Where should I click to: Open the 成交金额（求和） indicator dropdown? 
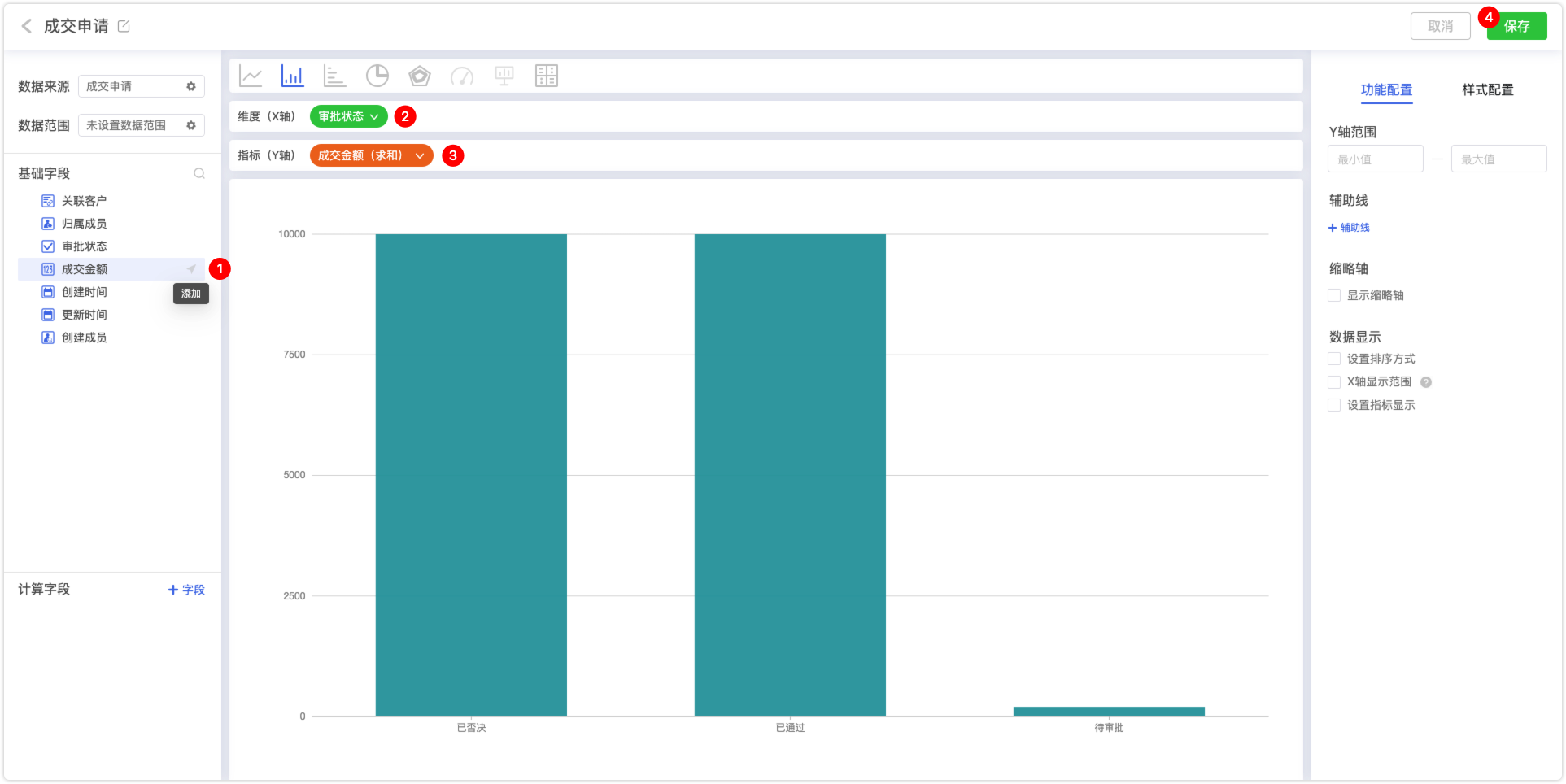pos(371,155)
